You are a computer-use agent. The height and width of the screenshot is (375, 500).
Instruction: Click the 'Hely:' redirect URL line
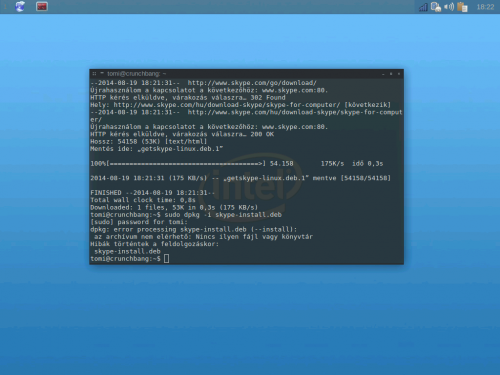tap(240, 105)
